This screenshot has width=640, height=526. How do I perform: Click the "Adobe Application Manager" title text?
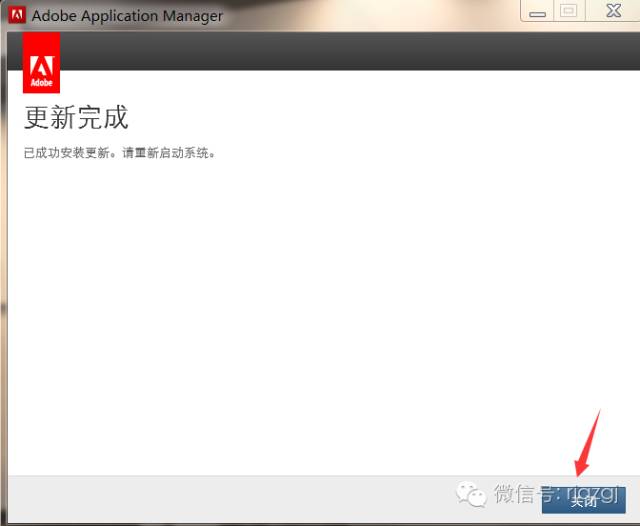click(x=127, y=16)
